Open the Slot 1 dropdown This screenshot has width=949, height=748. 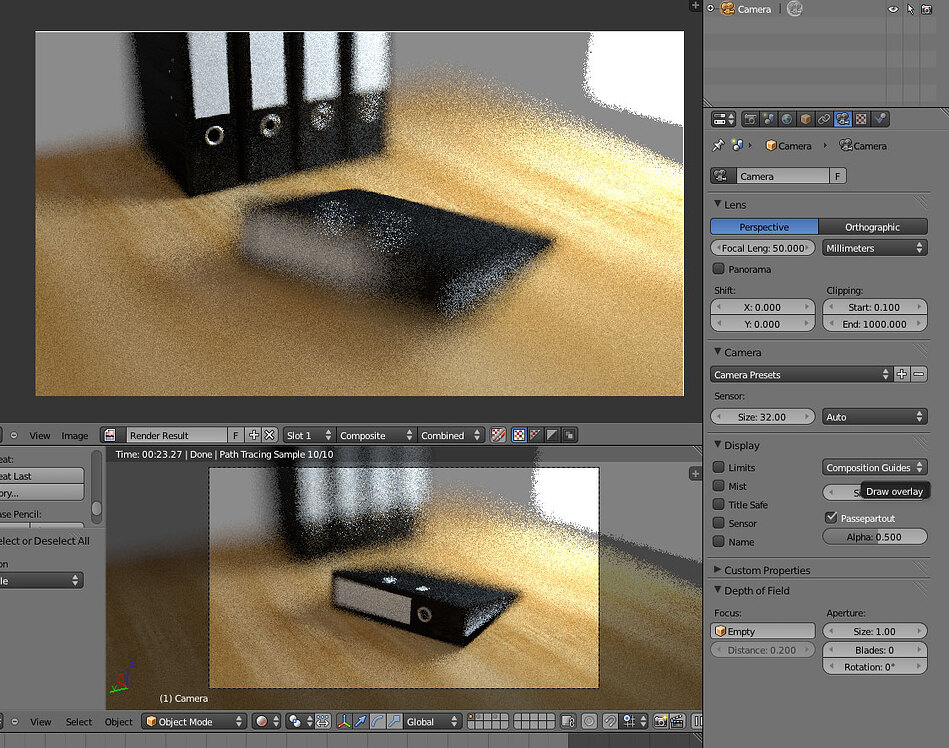309,435
